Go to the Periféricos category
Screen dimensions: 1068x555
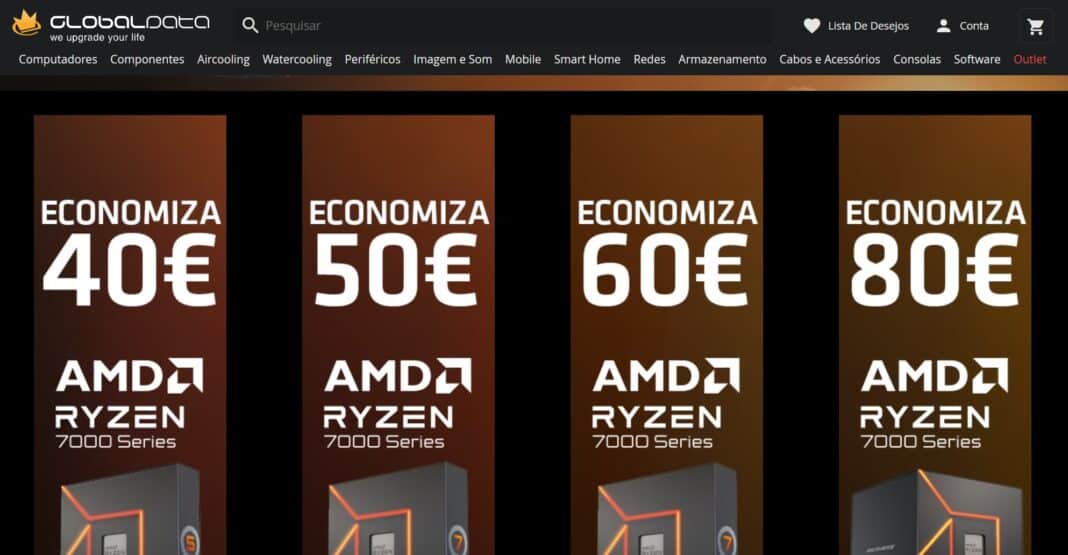click(x=373, y=59)
